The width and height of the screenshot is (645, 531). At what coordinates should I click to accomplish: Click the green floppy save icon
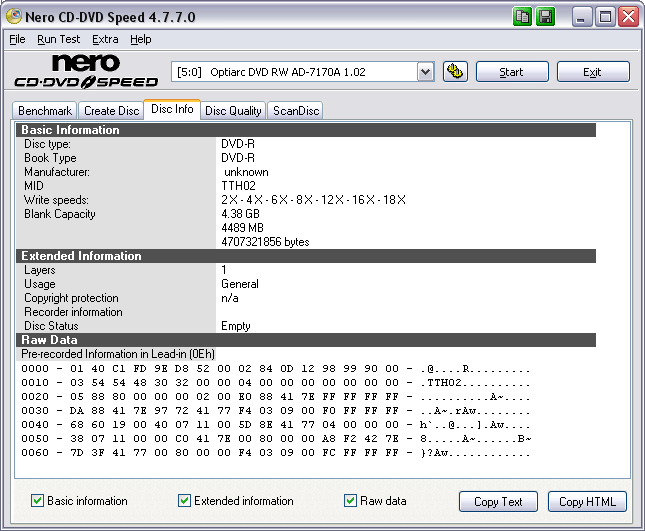click(x=546, y=17)
